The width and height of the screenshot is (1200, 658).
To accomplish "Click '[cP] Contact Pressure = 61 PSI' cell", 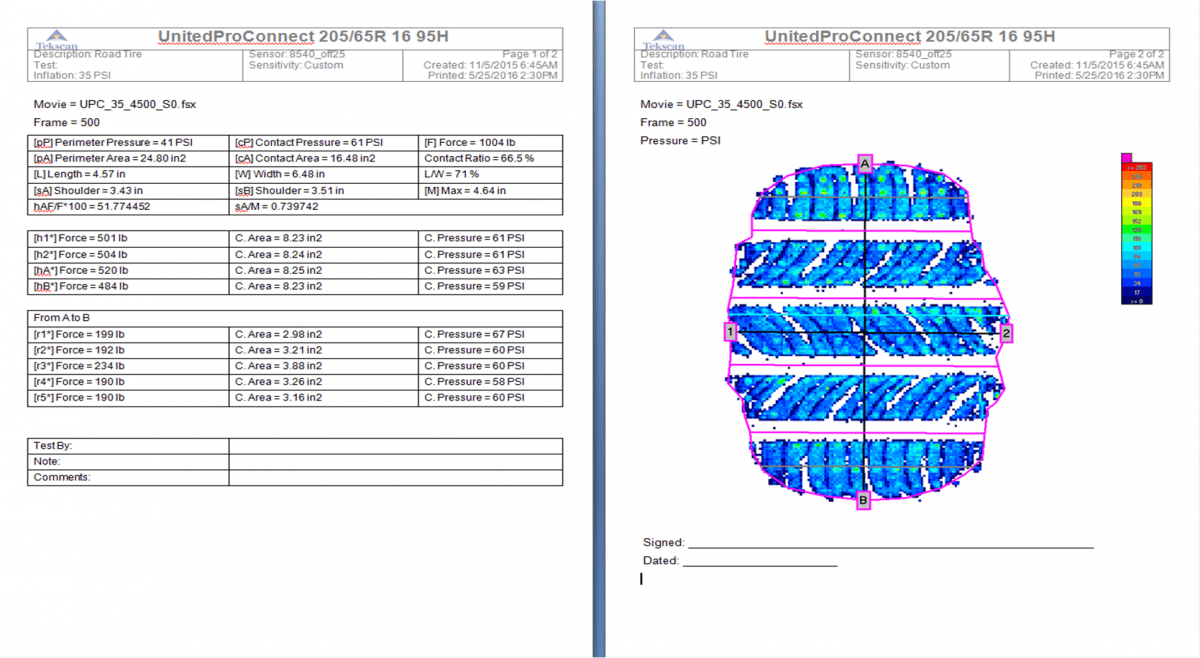I will pyautogui.click(x=324, y=142).
